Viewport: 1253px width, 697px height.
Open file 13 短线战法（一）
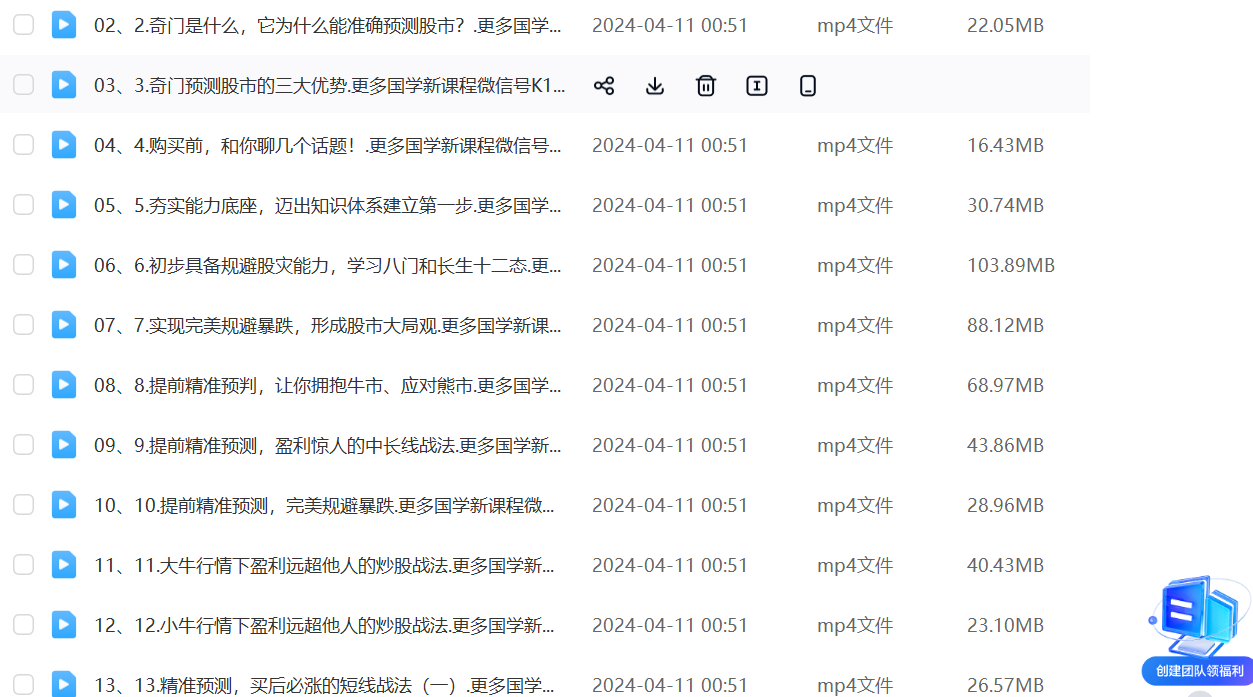coord(324,685)
